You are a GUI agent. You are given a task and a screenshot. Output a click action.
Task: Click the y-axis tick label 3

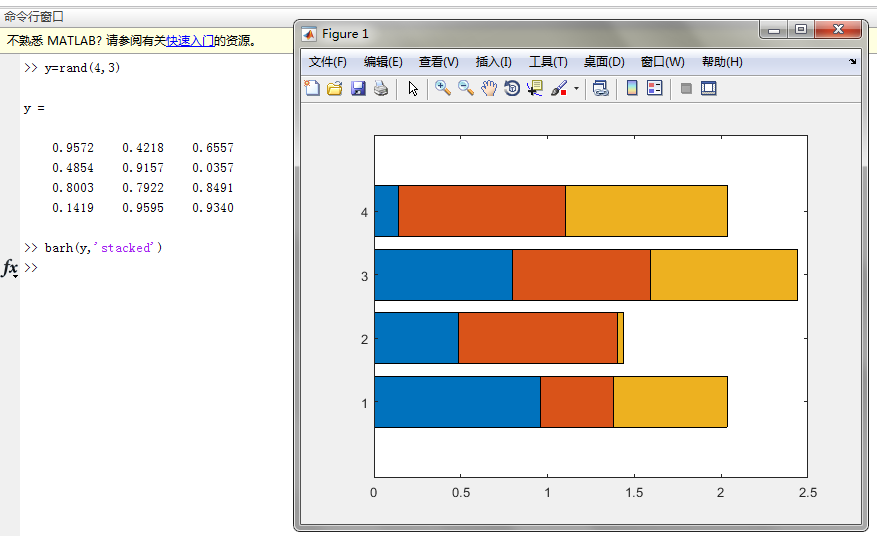(365, 276)
